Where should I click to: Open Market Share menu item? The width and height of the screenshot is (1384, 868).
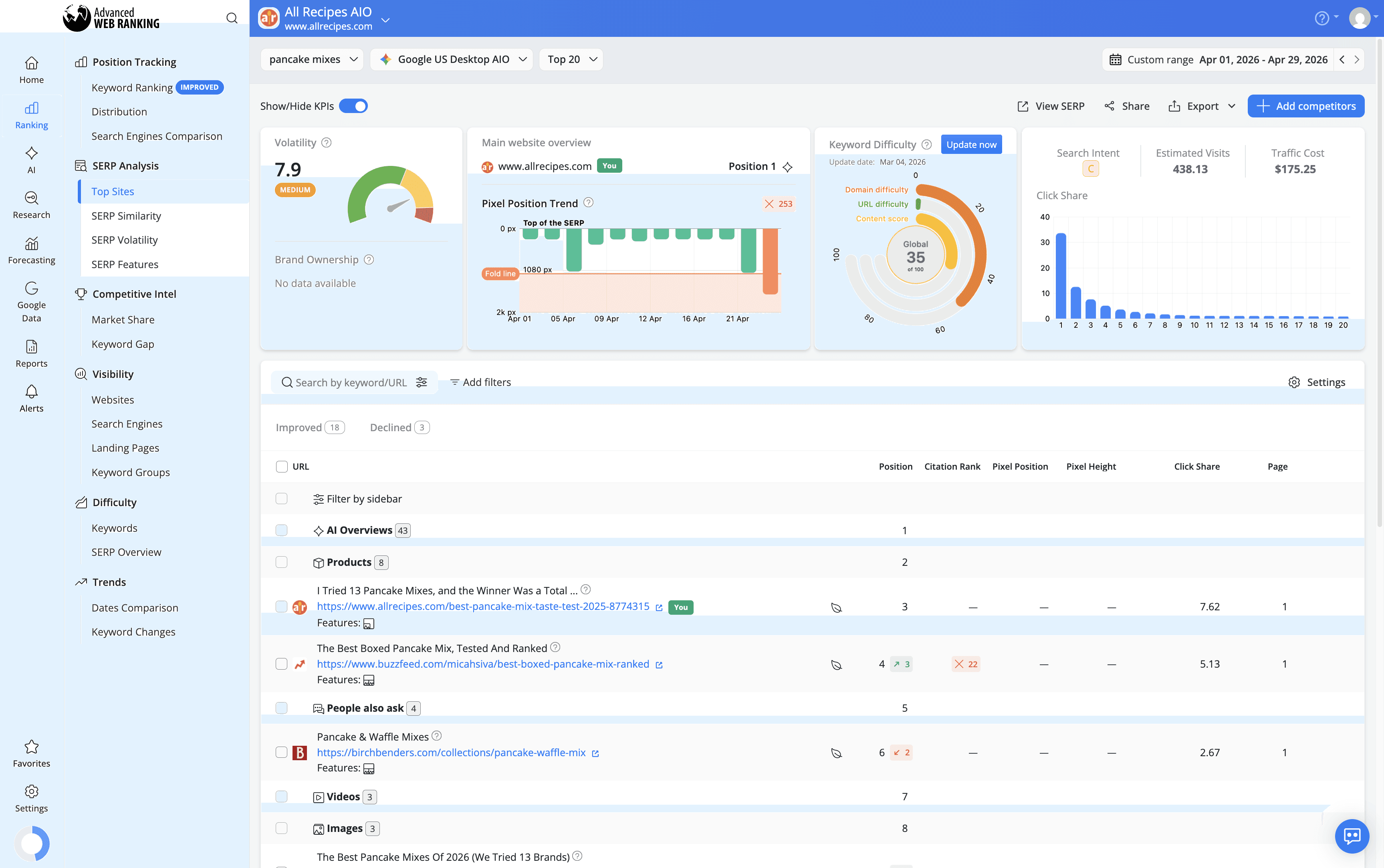coord(123,320)
